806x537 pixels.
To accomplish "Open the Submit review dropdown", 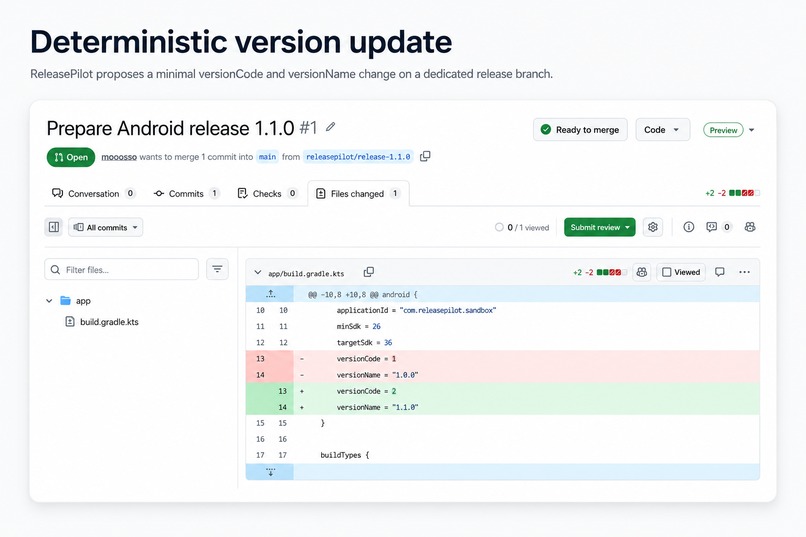I will [599, 227].
